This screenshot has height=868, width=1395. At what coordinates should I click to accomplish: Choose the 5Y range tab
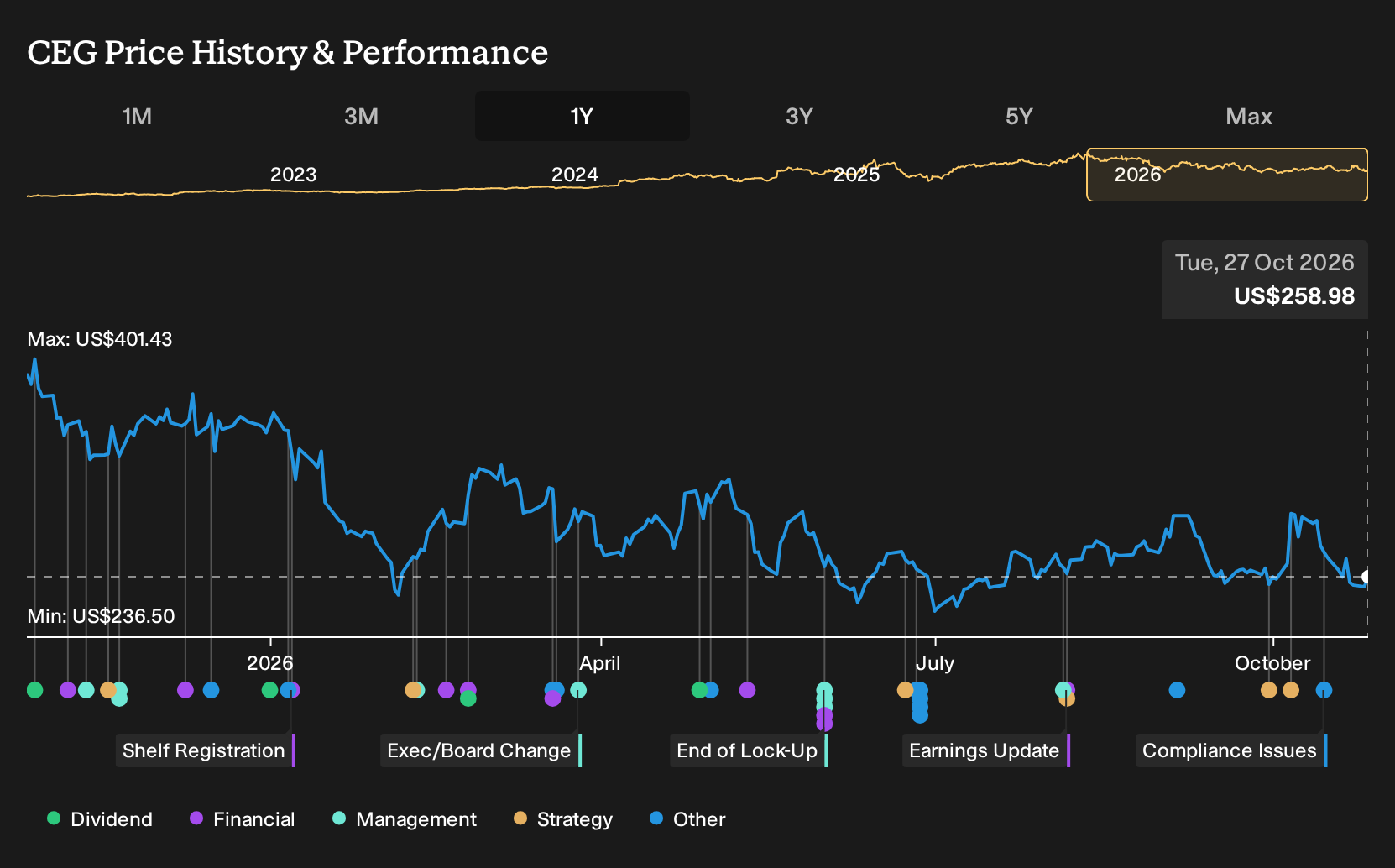[1019, 116]
